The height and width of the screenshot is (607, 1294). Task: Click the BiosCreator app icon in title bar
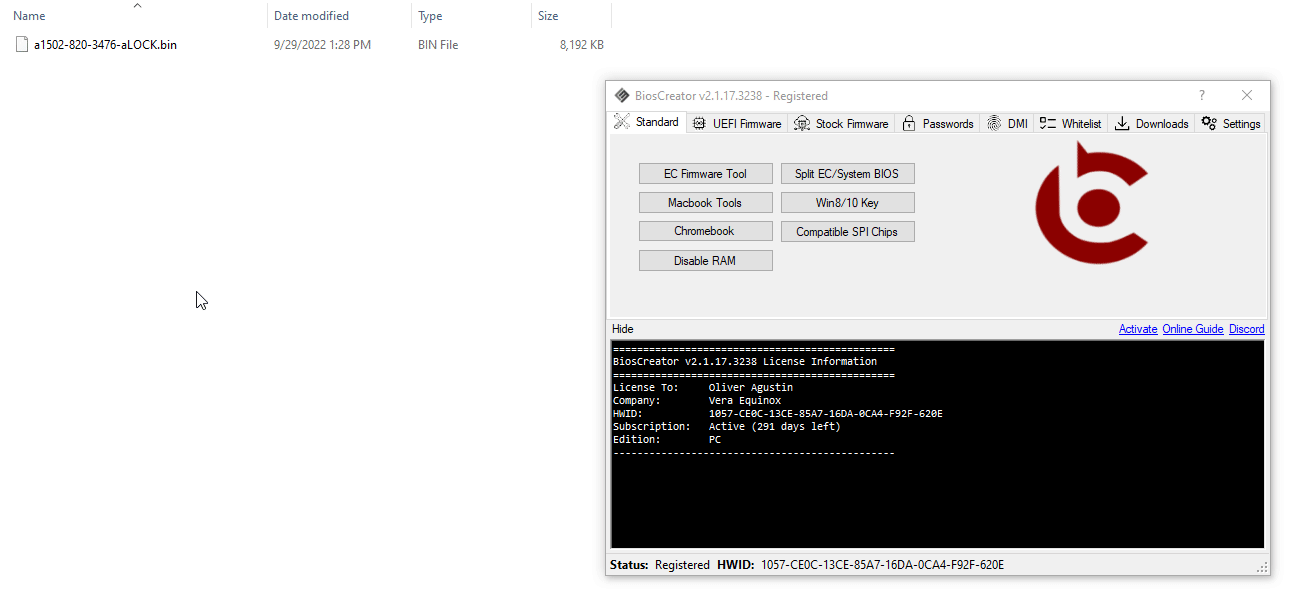(622, 96)
